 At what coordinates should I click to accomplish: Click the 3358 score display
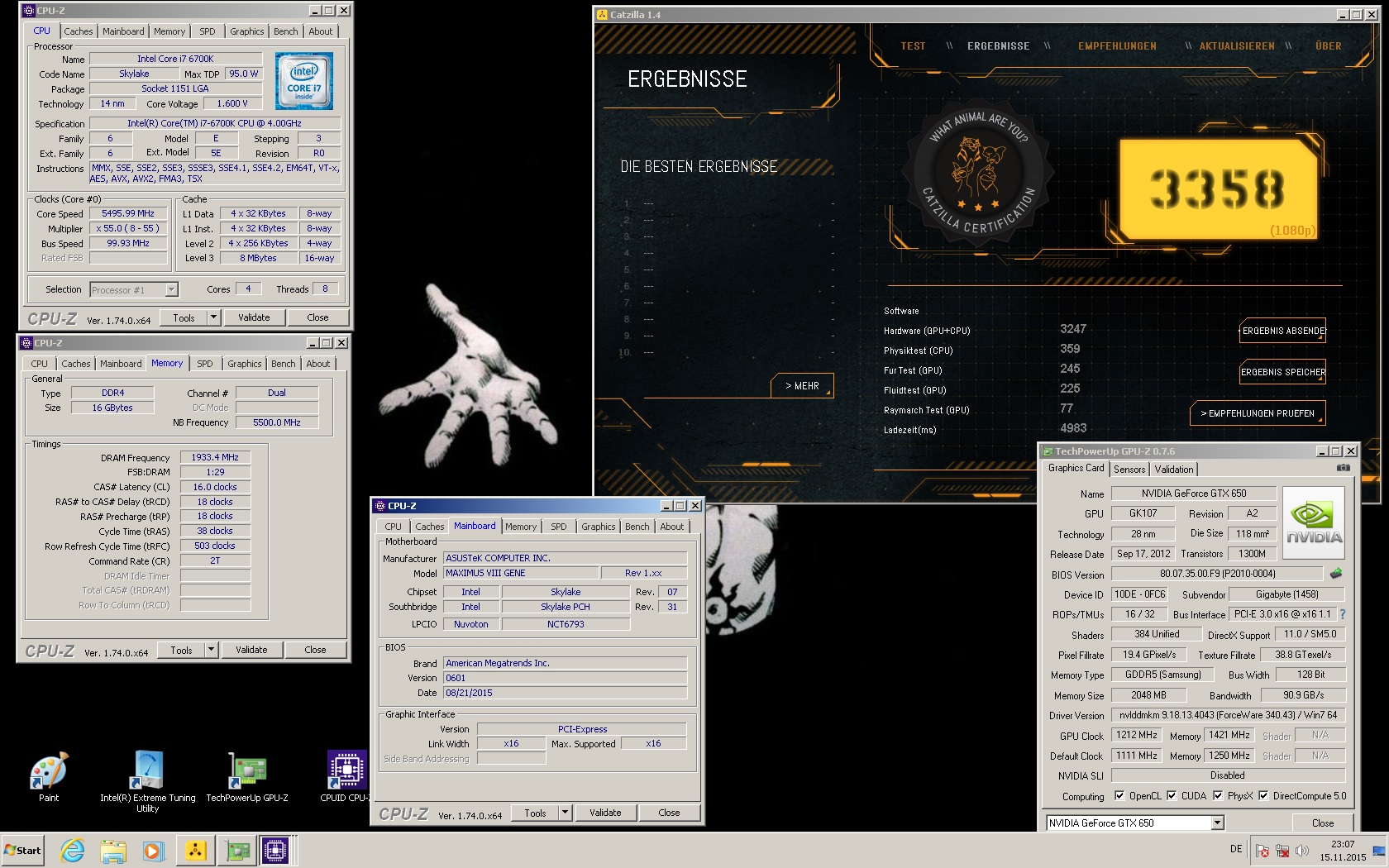pyautogui.click(x=1218, y=189)
